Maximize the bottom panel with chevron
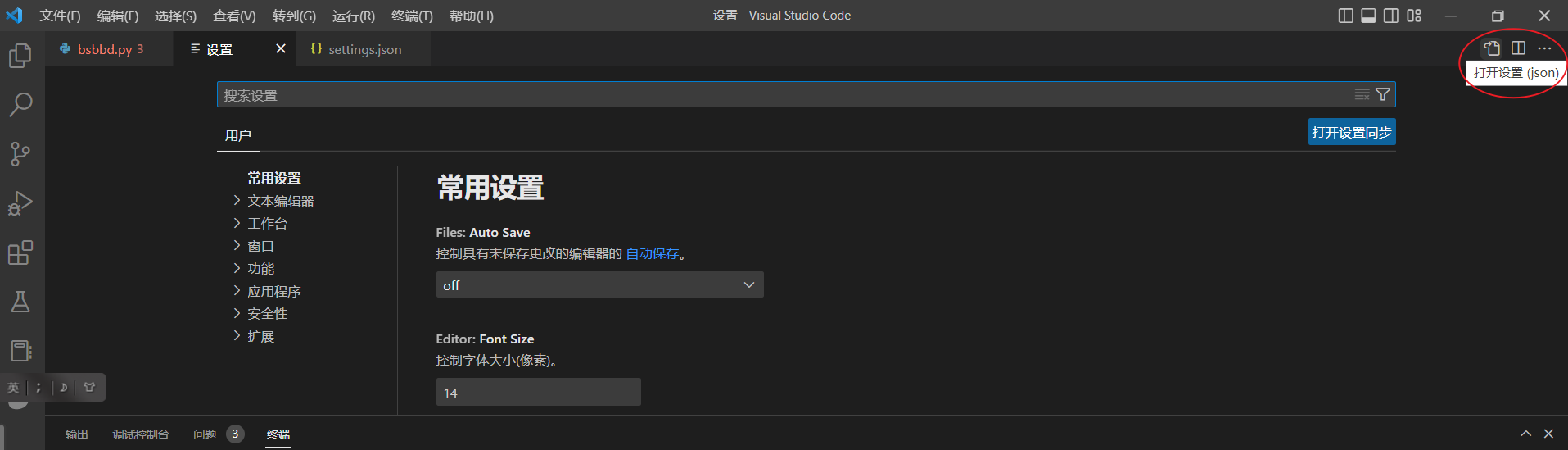 click(1525, 434)
